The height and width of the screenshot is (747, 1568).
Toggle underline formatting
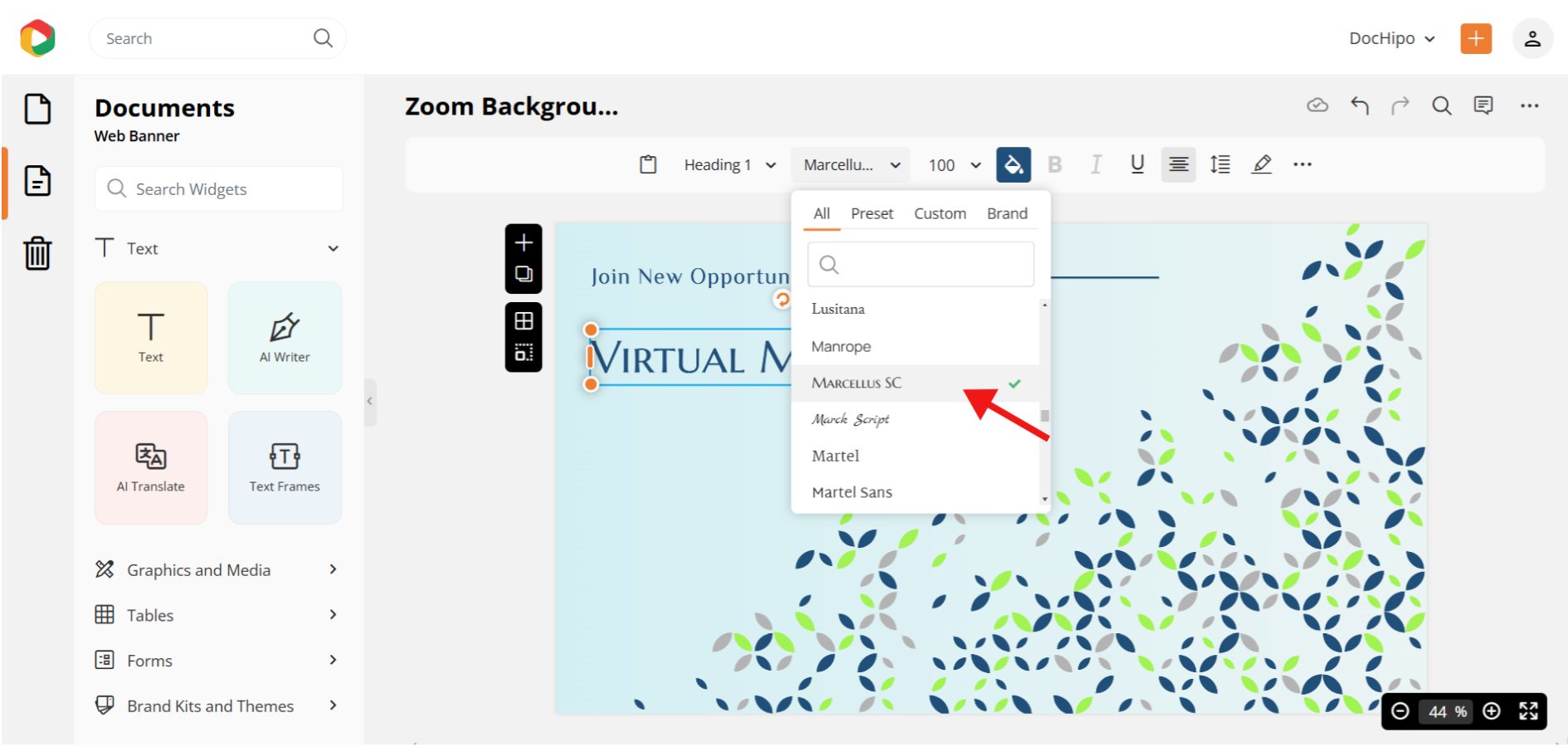click(x=1137, y=164)
